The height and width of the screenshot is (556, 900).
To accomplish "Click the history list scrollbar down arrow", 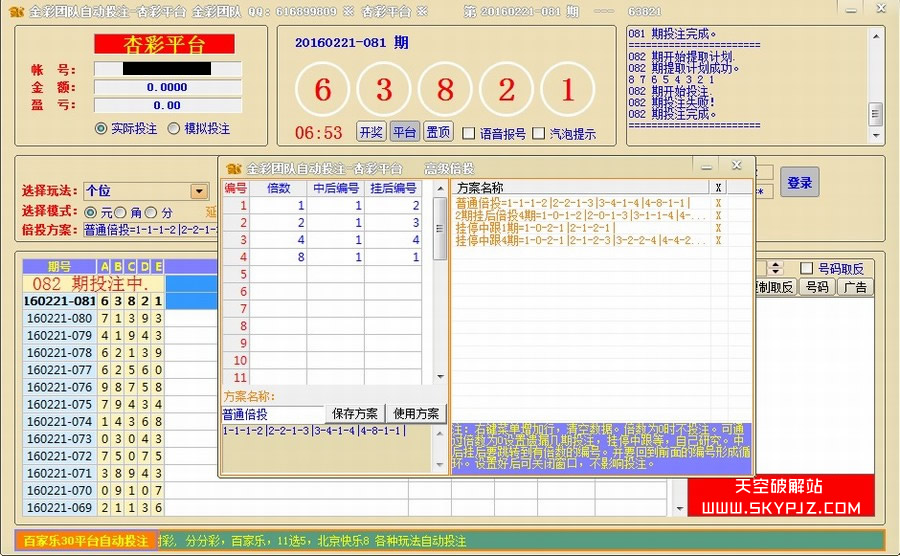I will click(x=680, y=508).
